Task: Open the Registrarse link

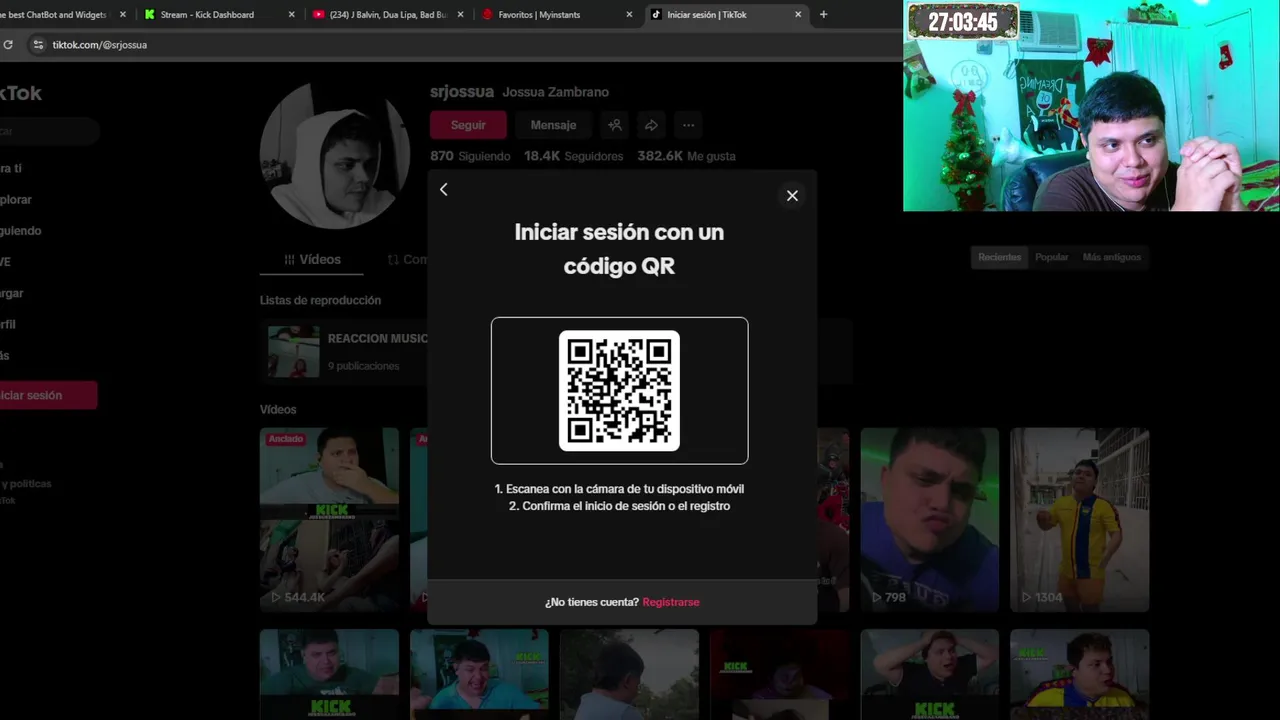Action: pos(671,602)
